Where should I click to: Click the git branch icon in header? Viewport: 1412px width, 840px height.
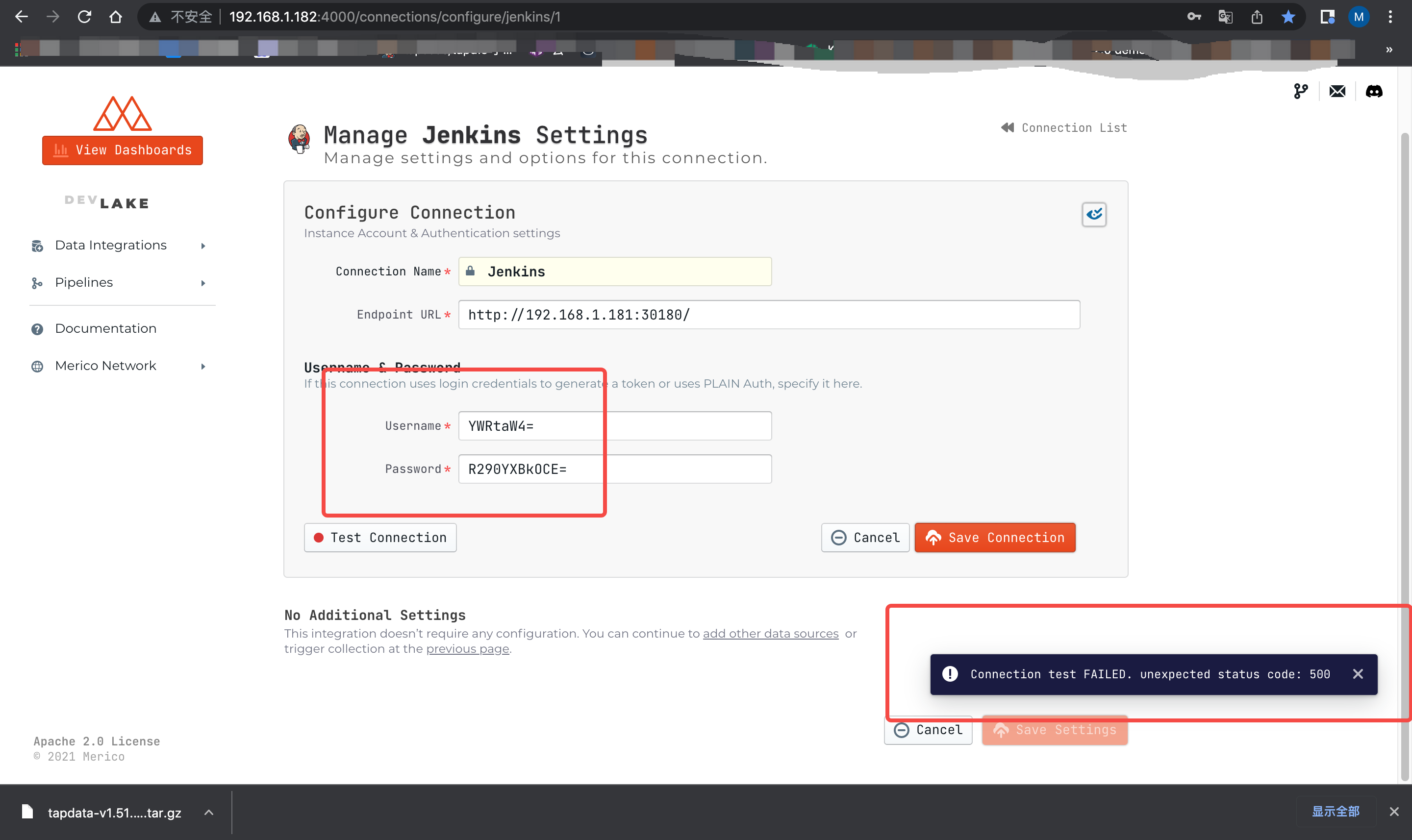pyautogui.click(x=1301, y=91)
